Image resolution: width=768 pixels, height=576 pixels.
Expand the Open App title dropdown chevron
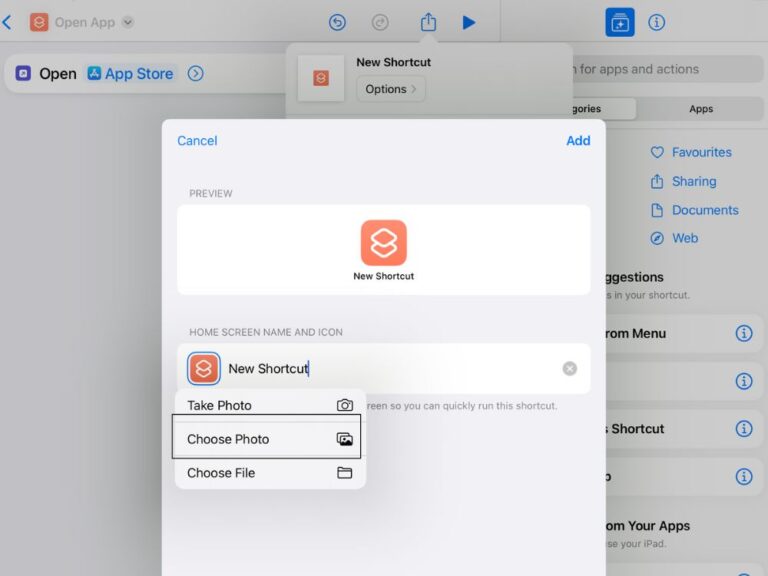[128, 22]
